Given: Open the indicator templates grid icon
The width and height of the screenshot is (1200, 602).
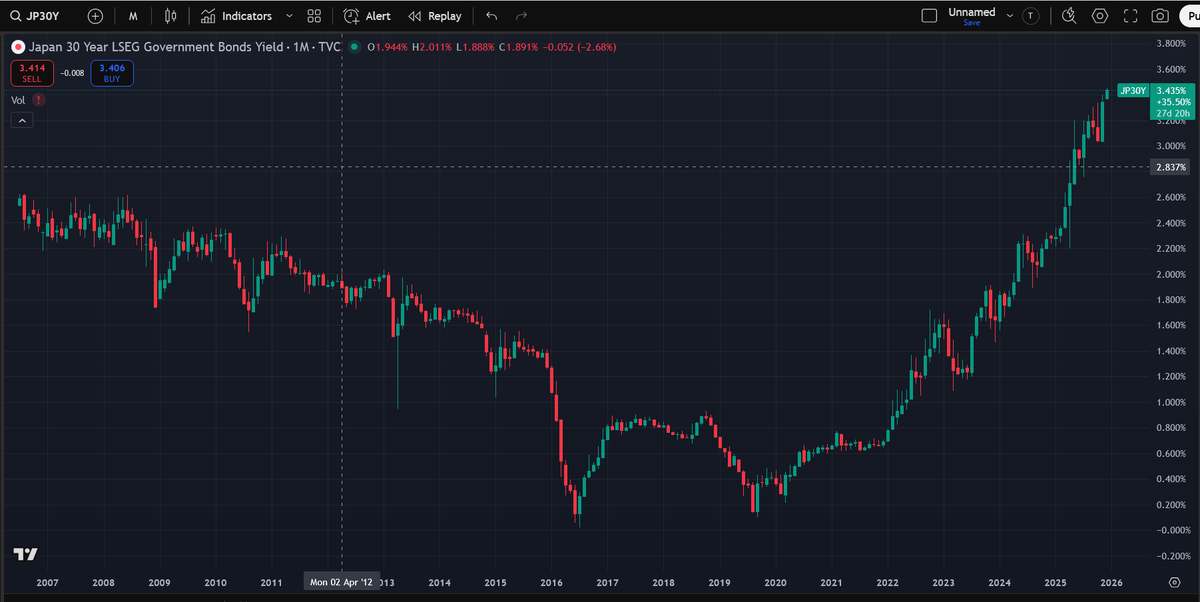Looking at the screenshot, I should (x=314, y=16).
